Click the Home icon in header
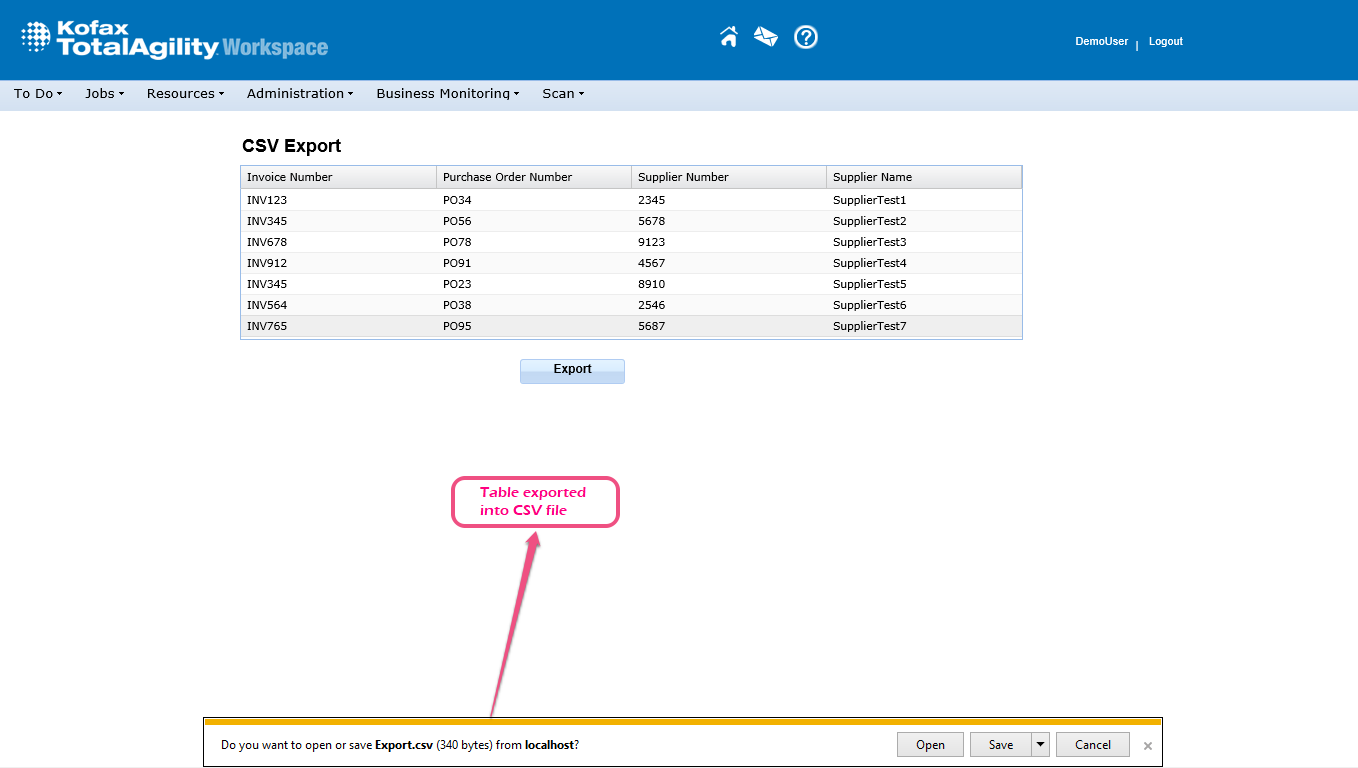 (x=729, y=37)
